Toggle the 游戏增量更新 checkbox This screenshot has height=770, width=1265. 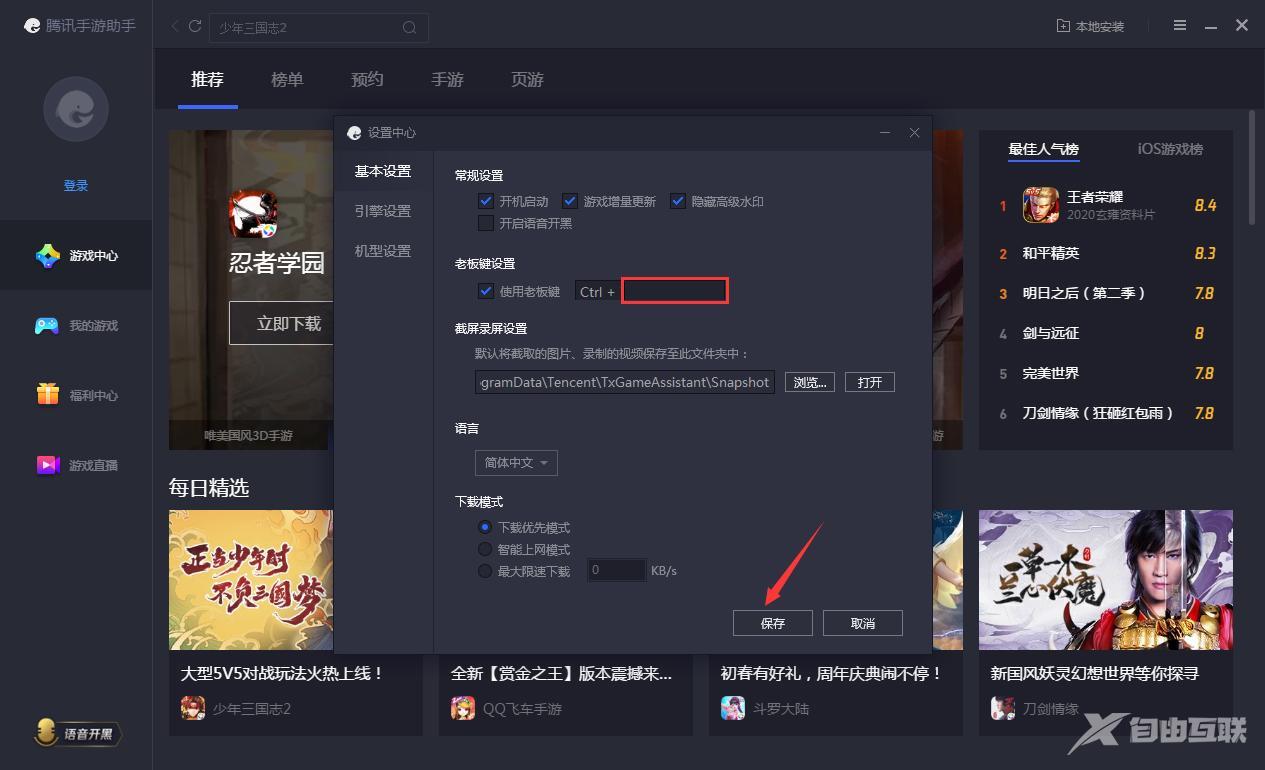[570, 201]
